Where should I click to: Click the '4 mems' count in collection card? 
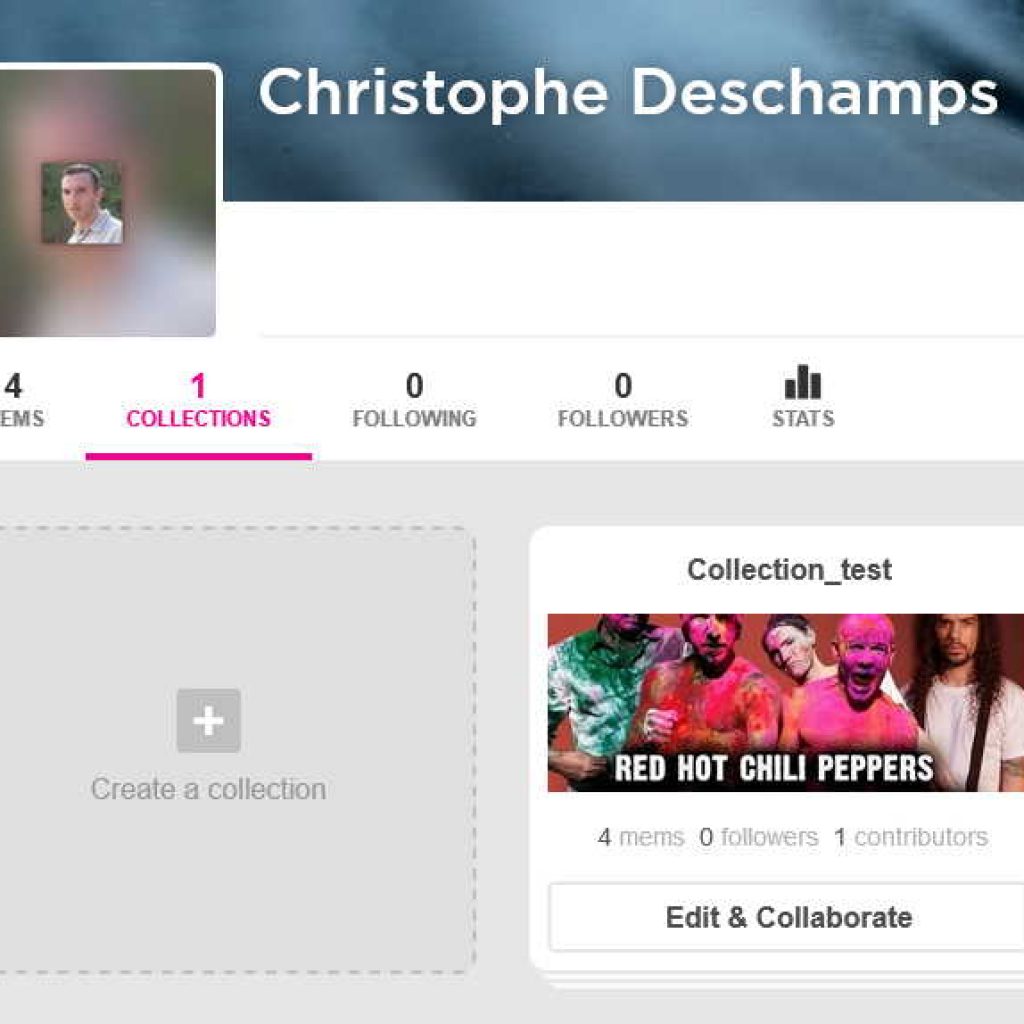tap(641, 837)
